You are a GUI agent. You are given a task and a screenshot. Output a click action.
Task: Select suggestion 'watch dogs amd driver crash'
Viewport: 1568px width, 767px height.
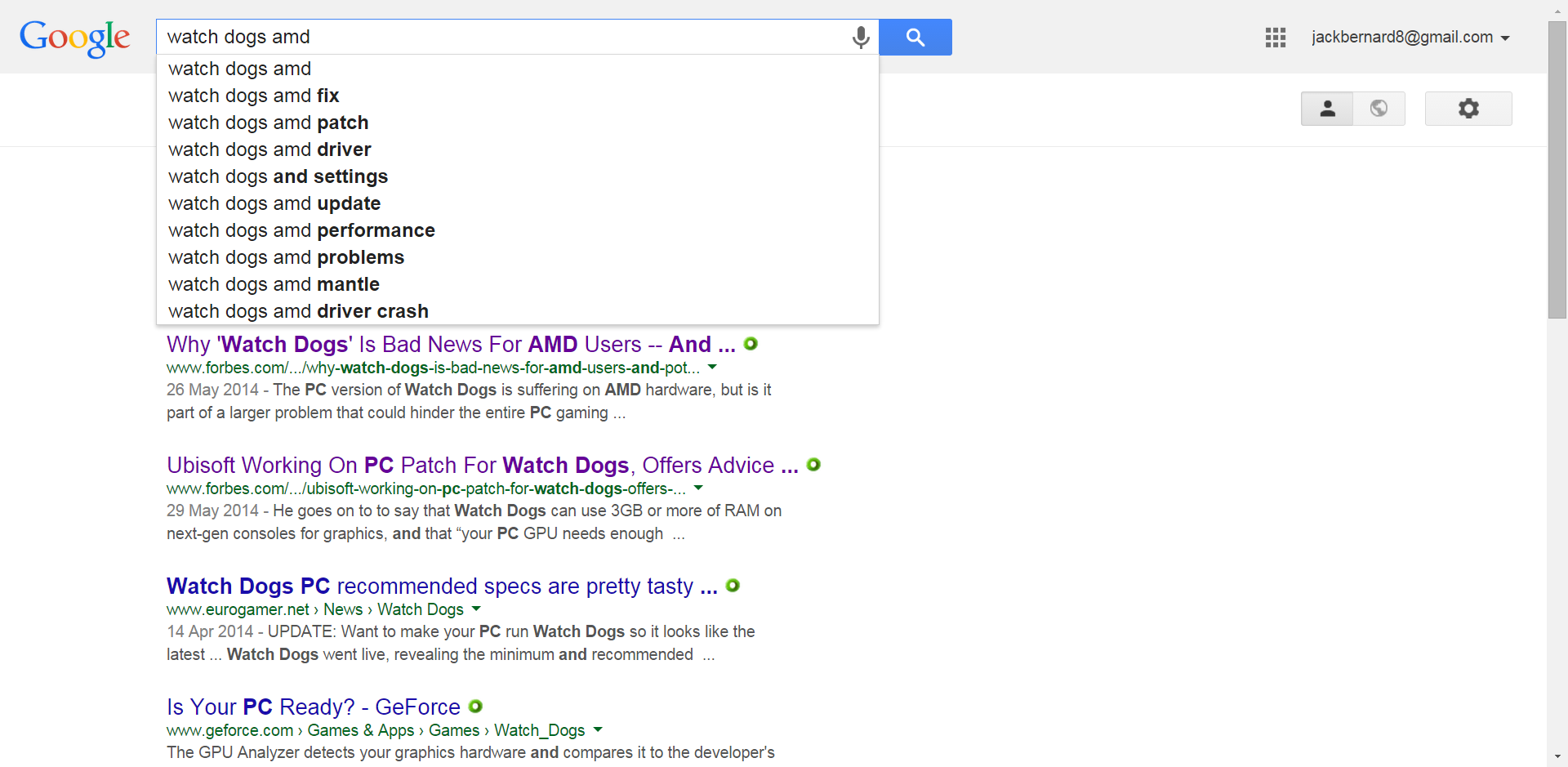[518, 311]
